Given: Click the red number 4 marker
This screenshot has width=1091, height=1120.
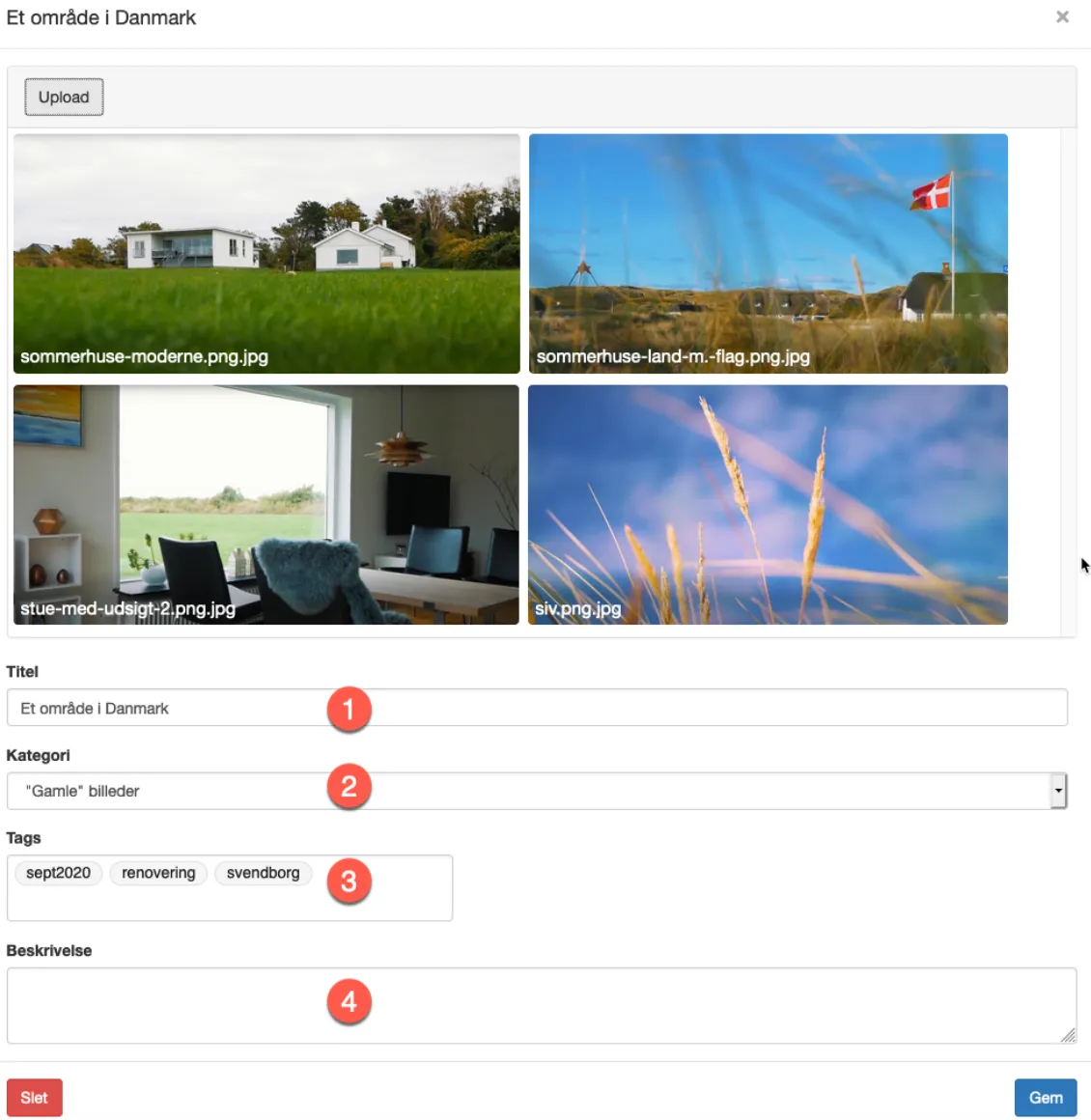Looking at the screenshot, I should click(349, 1002).
